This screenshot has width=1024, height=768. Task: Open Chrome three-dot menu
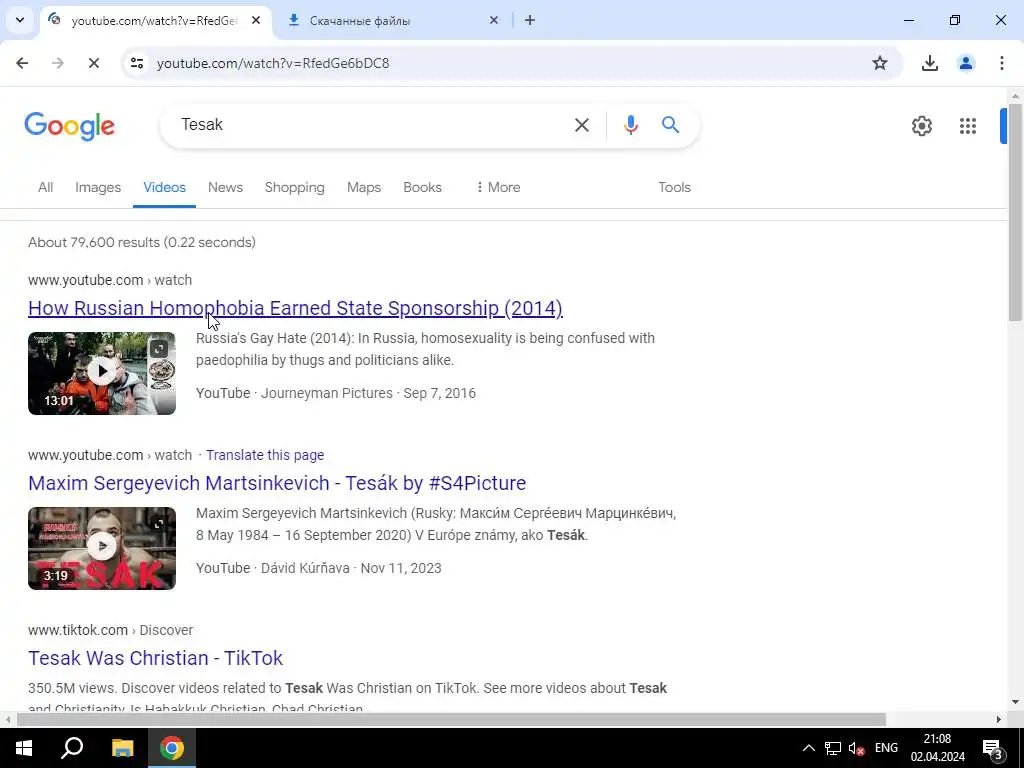click(1001, 63)
